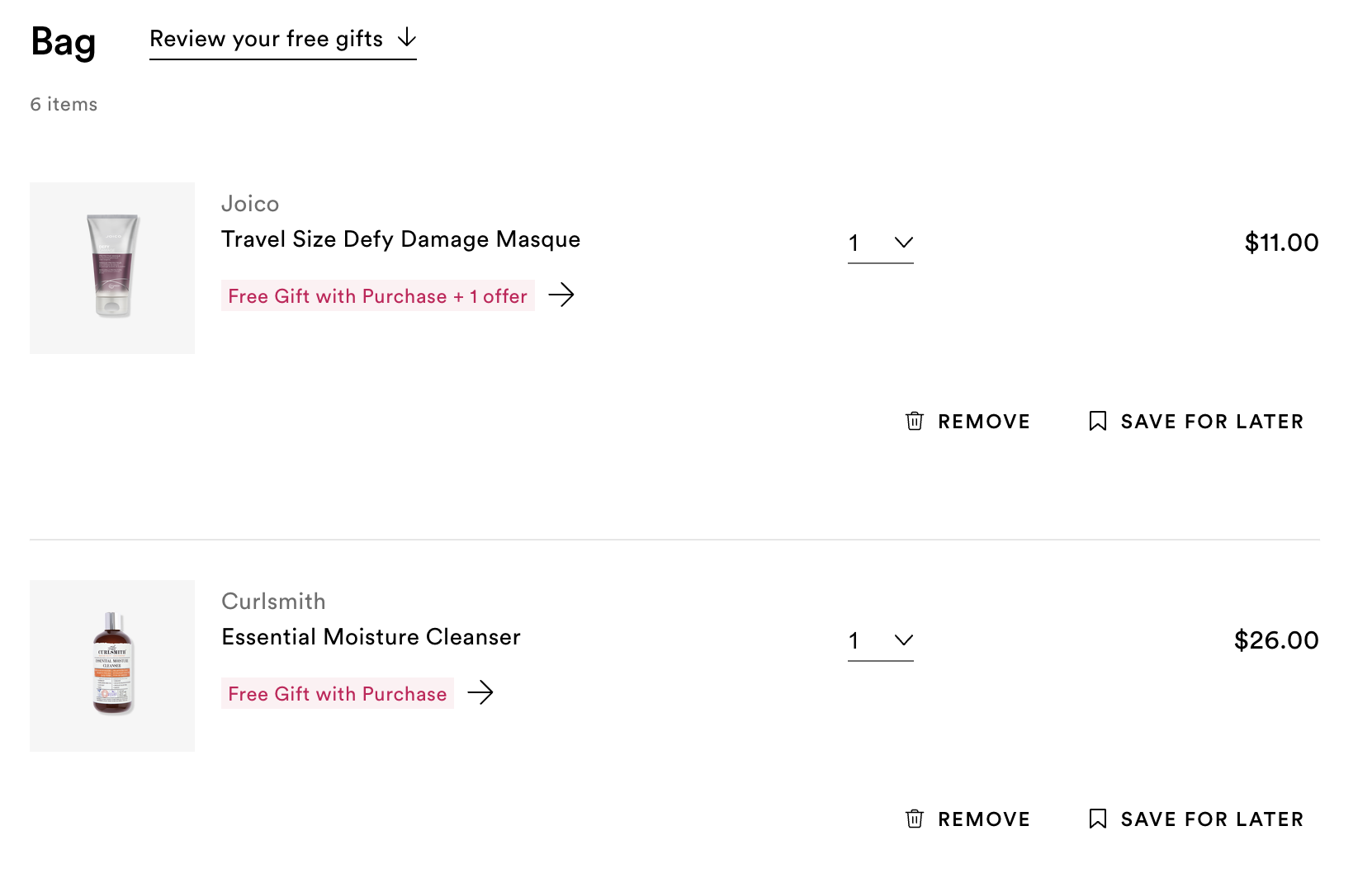
Task: Expand Curlsmith quantity chevron arrow
Action: point(904,640)
